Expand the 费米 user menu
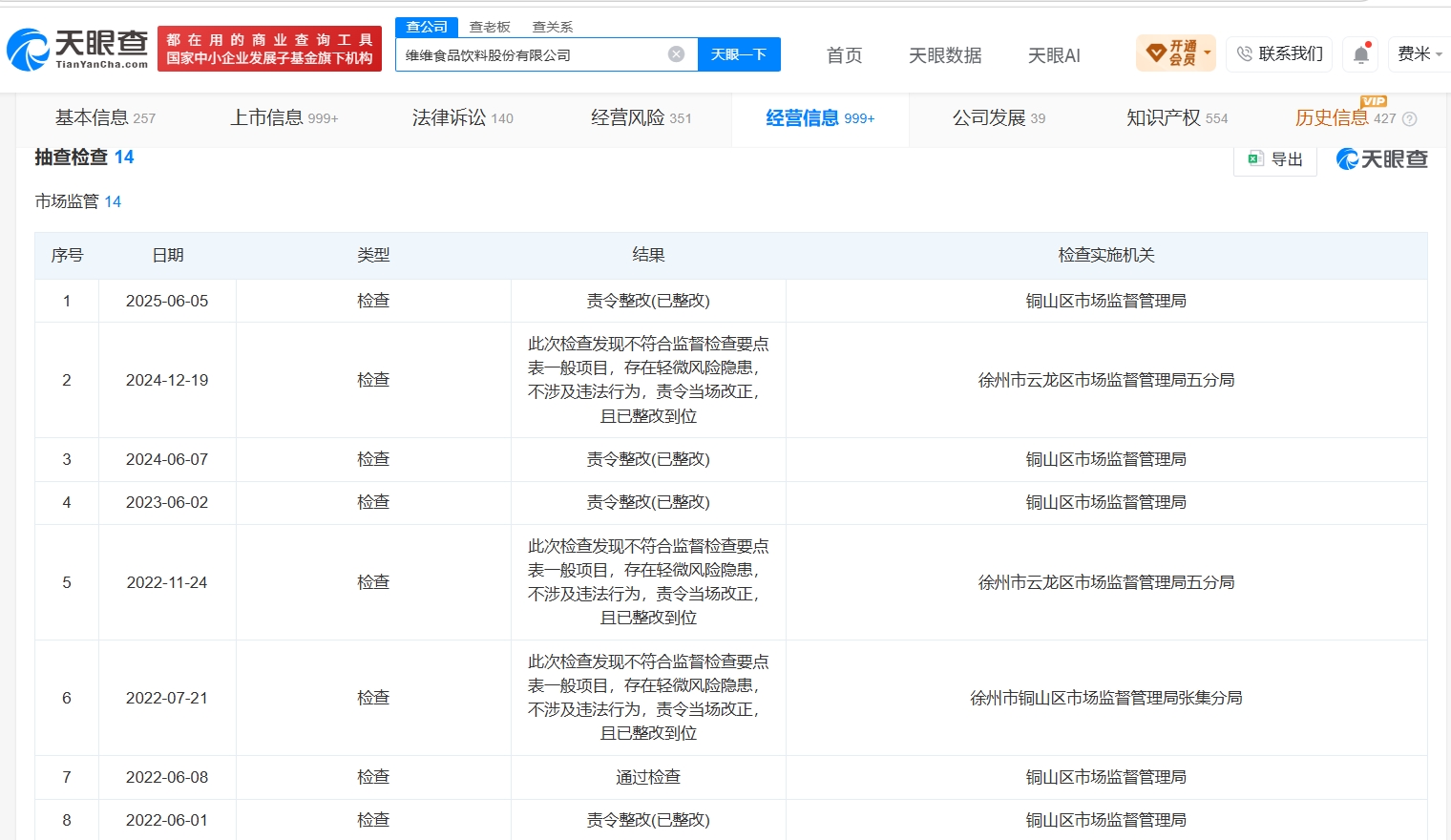The image size is (1451, 840). [1419, 54]
